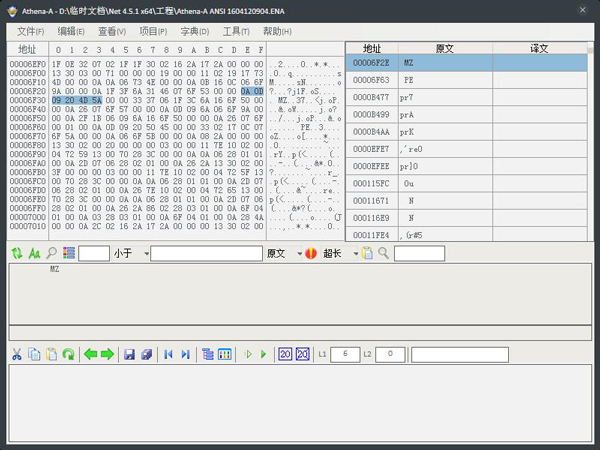
Task: Open the 项目(P) menu
Action: pos(153,31)
